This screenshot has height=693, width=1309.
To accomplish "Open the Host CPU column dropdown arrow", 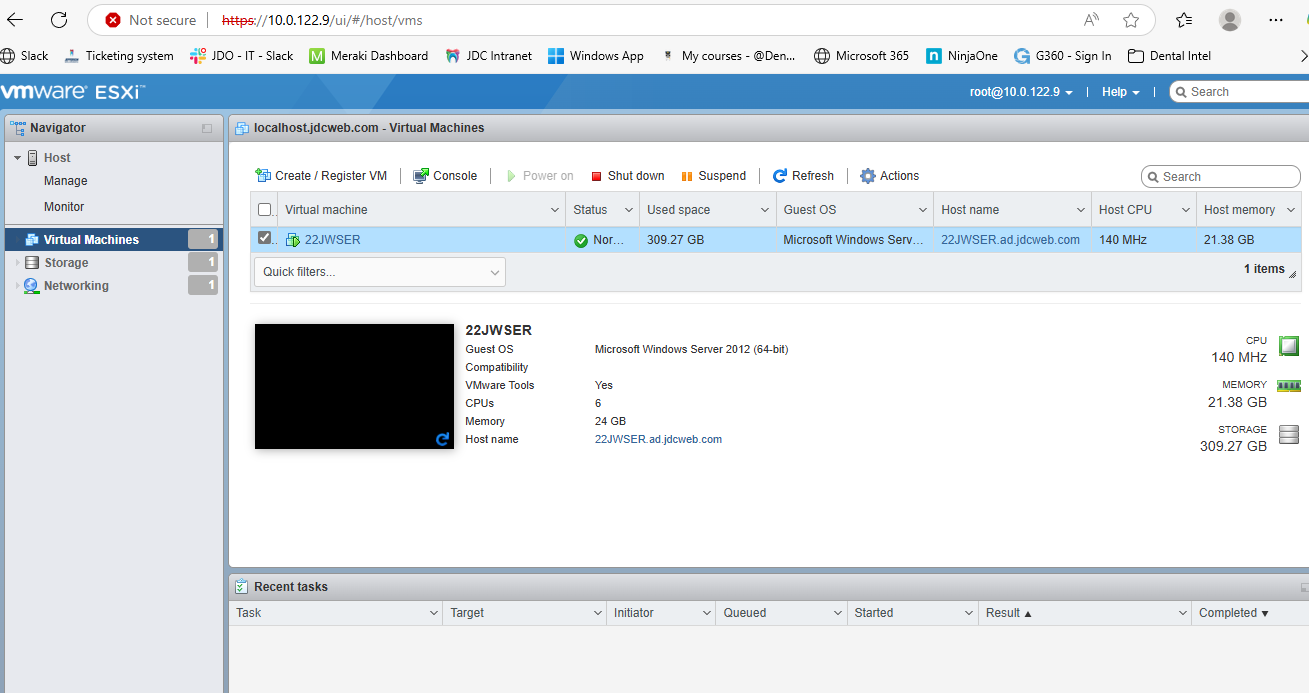I will pos(1186,210).
